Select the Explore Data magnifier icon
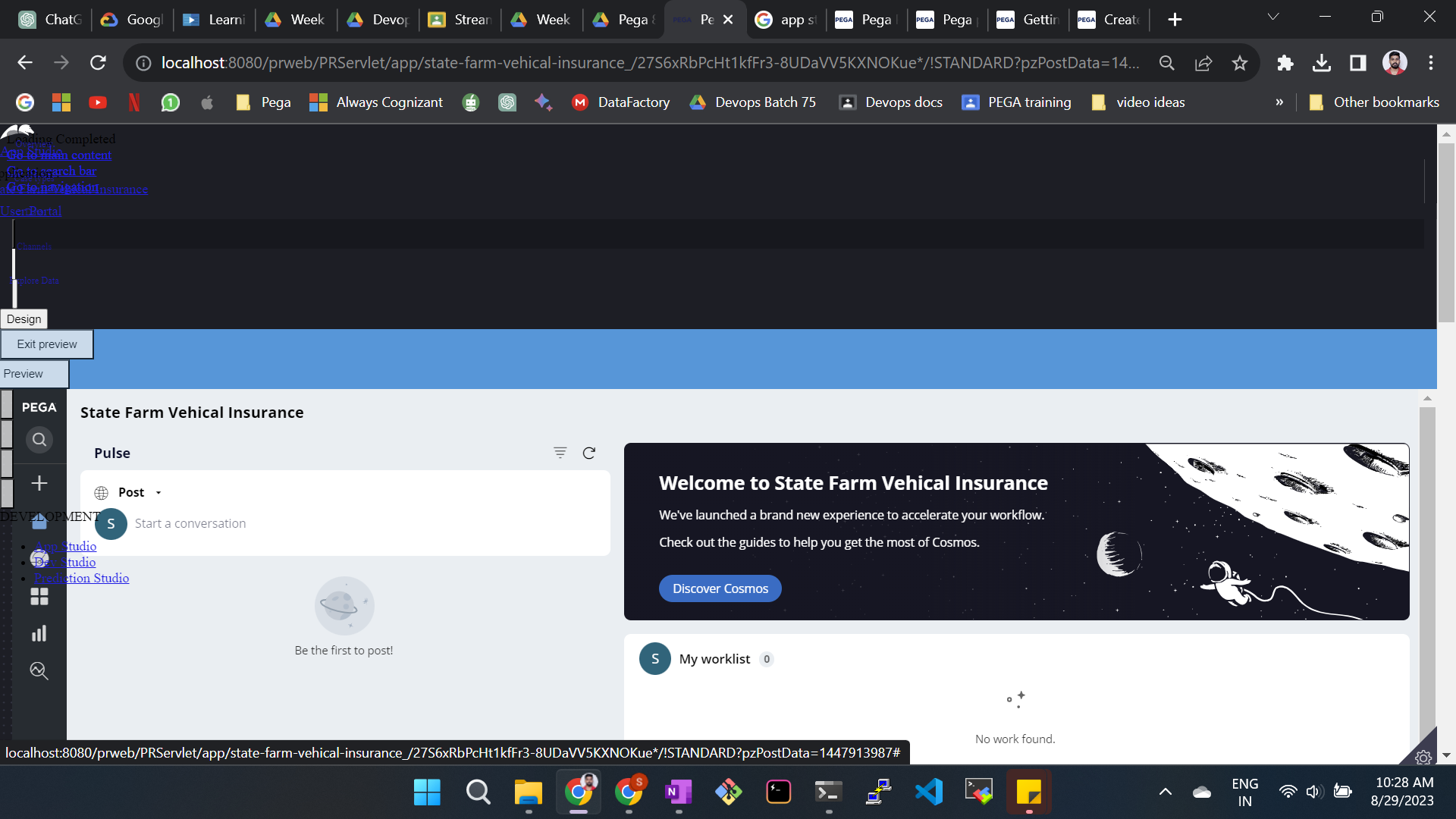The image size is (1456, 819). pos(39,670)
